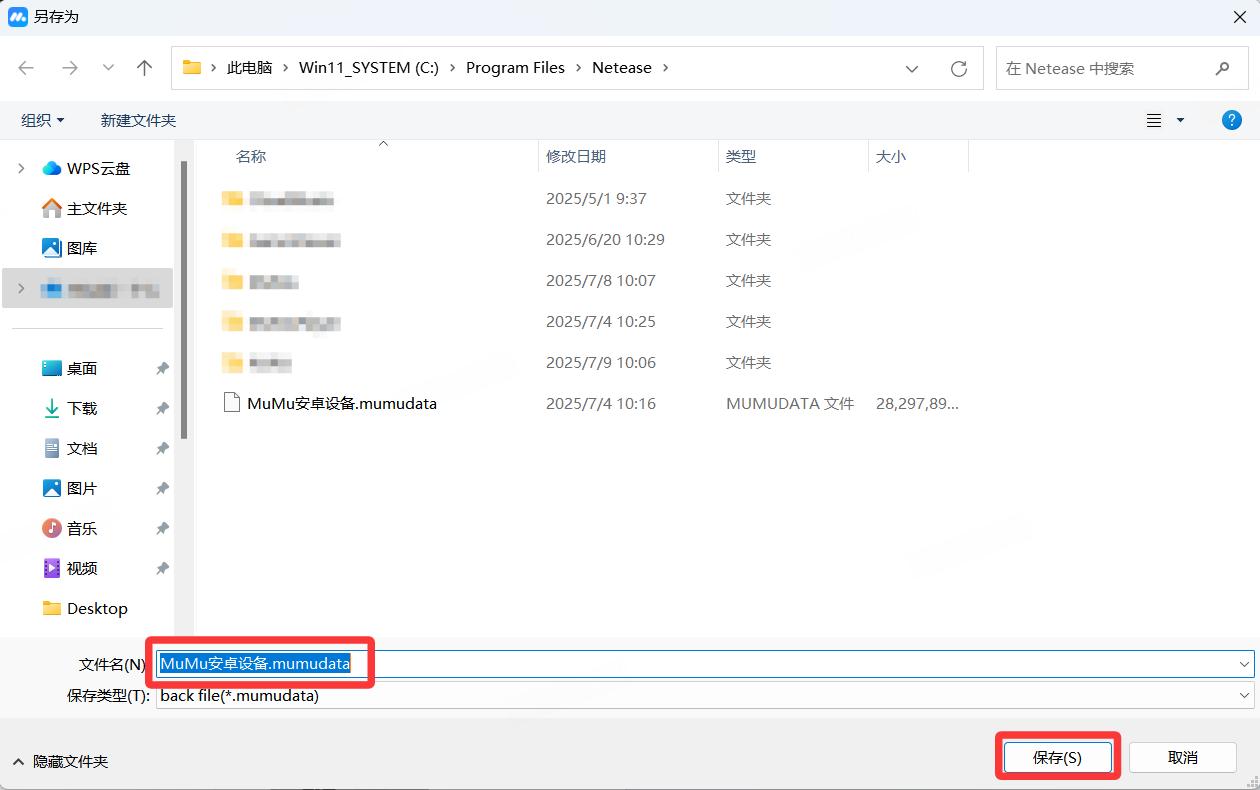The width and height of the screenshot is (1260, 790).
Task: Click the Up one level arrow
Action: [x=145, y=68]
